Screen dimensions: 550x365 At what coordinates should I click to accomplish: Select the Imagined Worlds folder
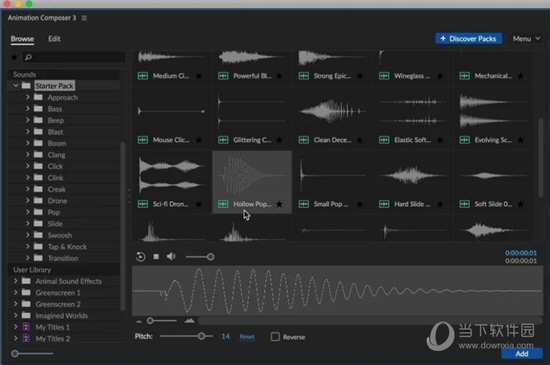point(61,316)
